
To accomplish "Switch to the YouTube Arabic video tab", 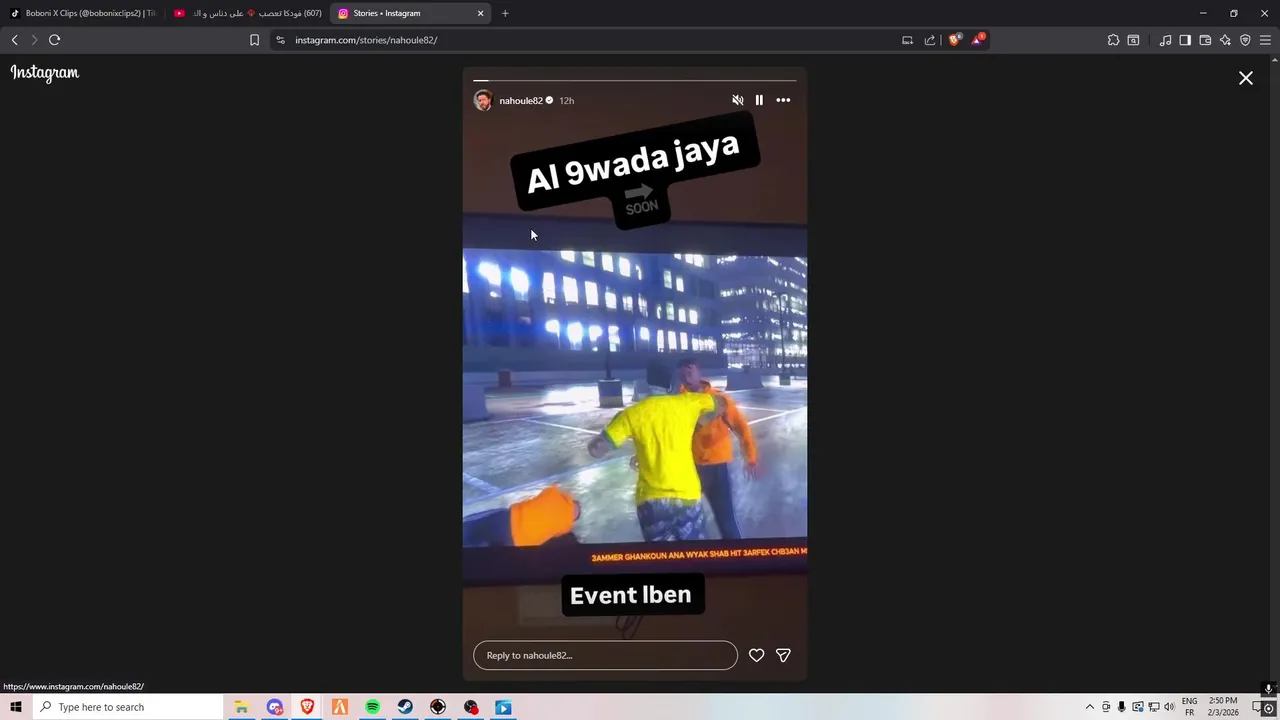I will 248,13.
